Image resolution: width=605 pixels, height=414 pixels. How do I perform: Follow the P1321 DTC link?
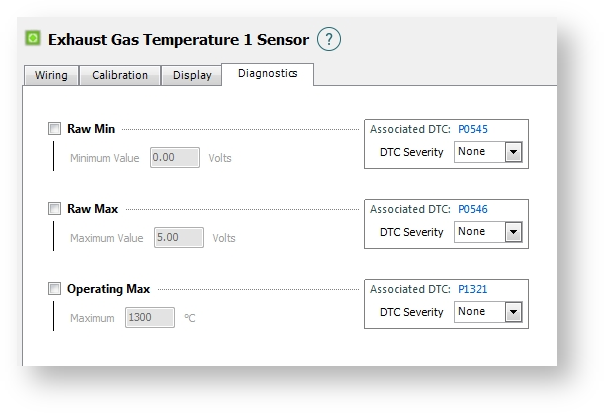[473, 289]
